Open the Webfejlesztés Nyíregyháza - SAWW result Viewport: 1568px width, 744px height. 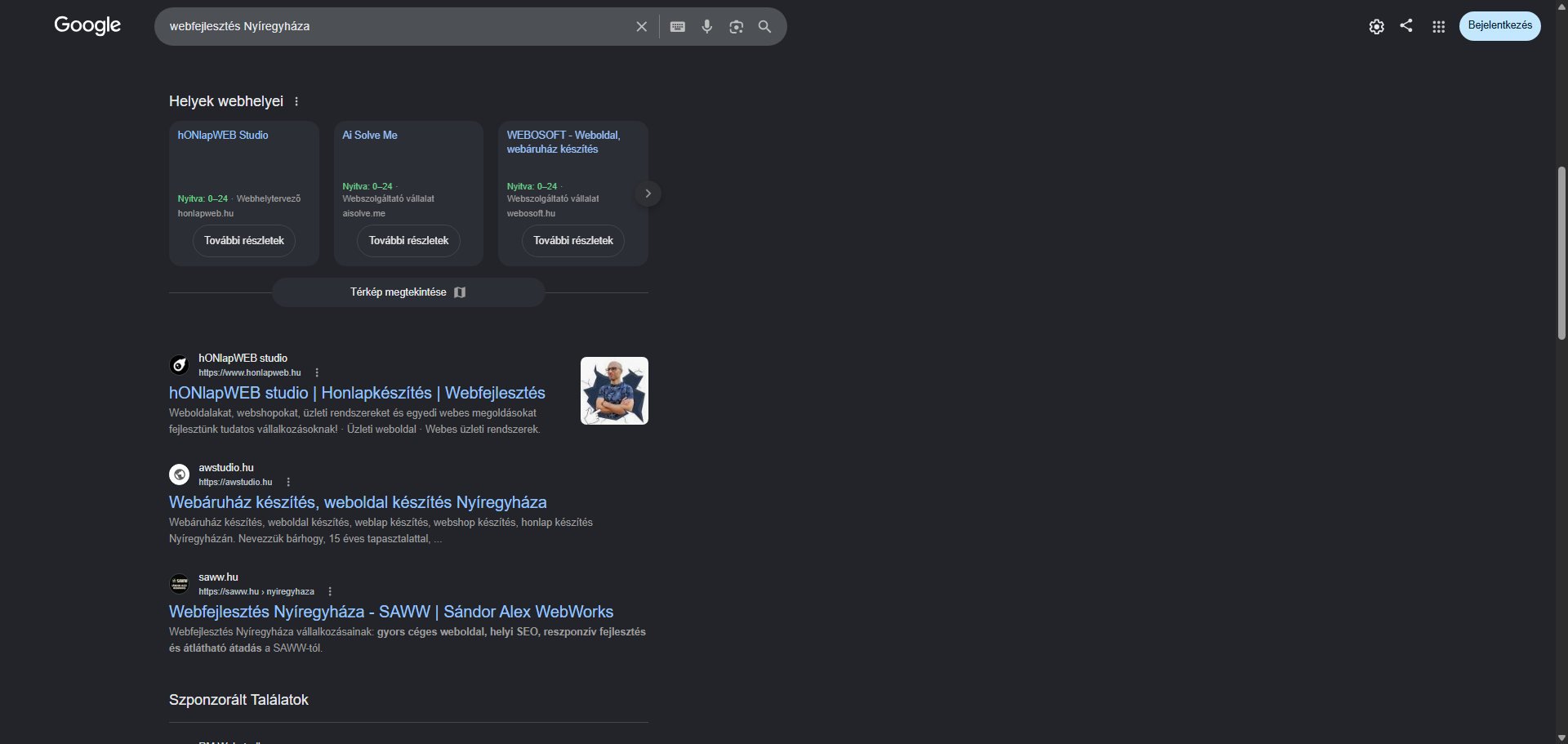[x=391, y=612]
